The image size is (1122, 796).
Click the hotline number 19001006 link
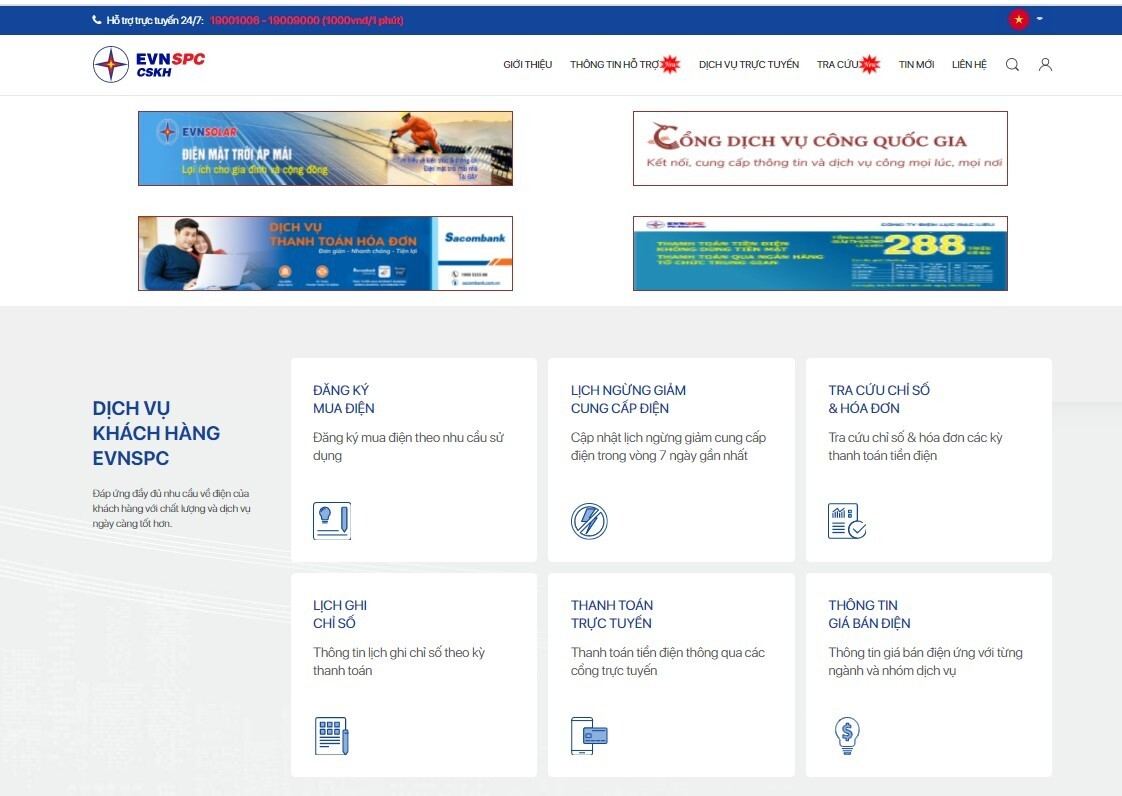(x=232, y=20)
